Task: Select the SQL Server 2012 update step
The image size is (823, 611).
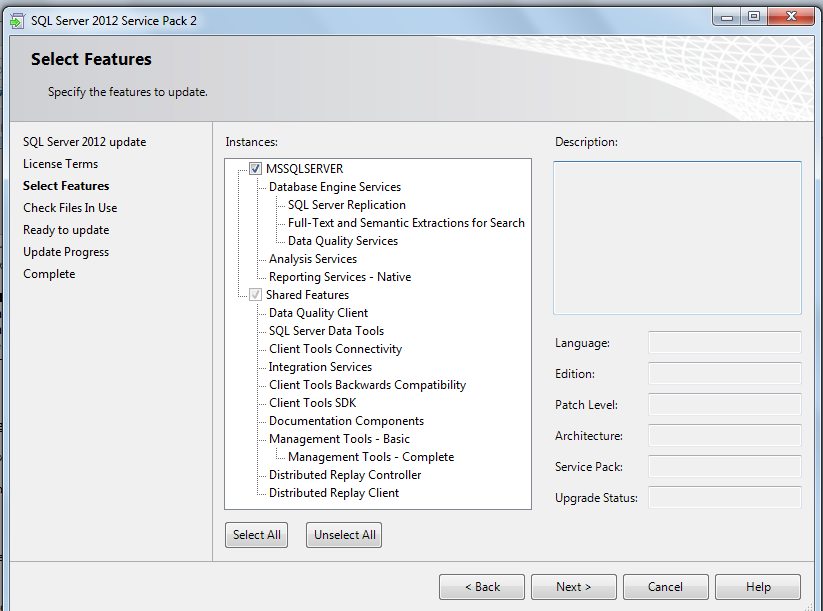Action: [x=85, y=142]
